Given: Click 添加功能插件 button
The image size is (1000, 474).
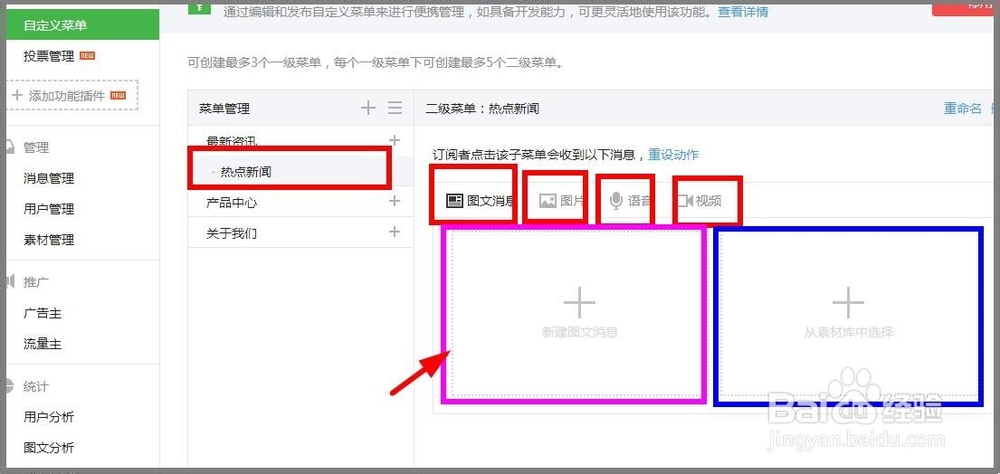Looking at the screenshot, I should coord(72,95).
